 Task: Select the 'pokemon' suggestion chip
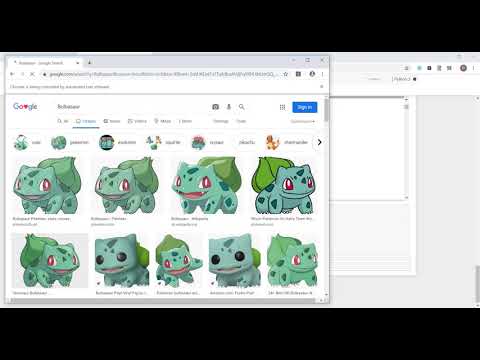pyautogui.click(x=70, y=142)
